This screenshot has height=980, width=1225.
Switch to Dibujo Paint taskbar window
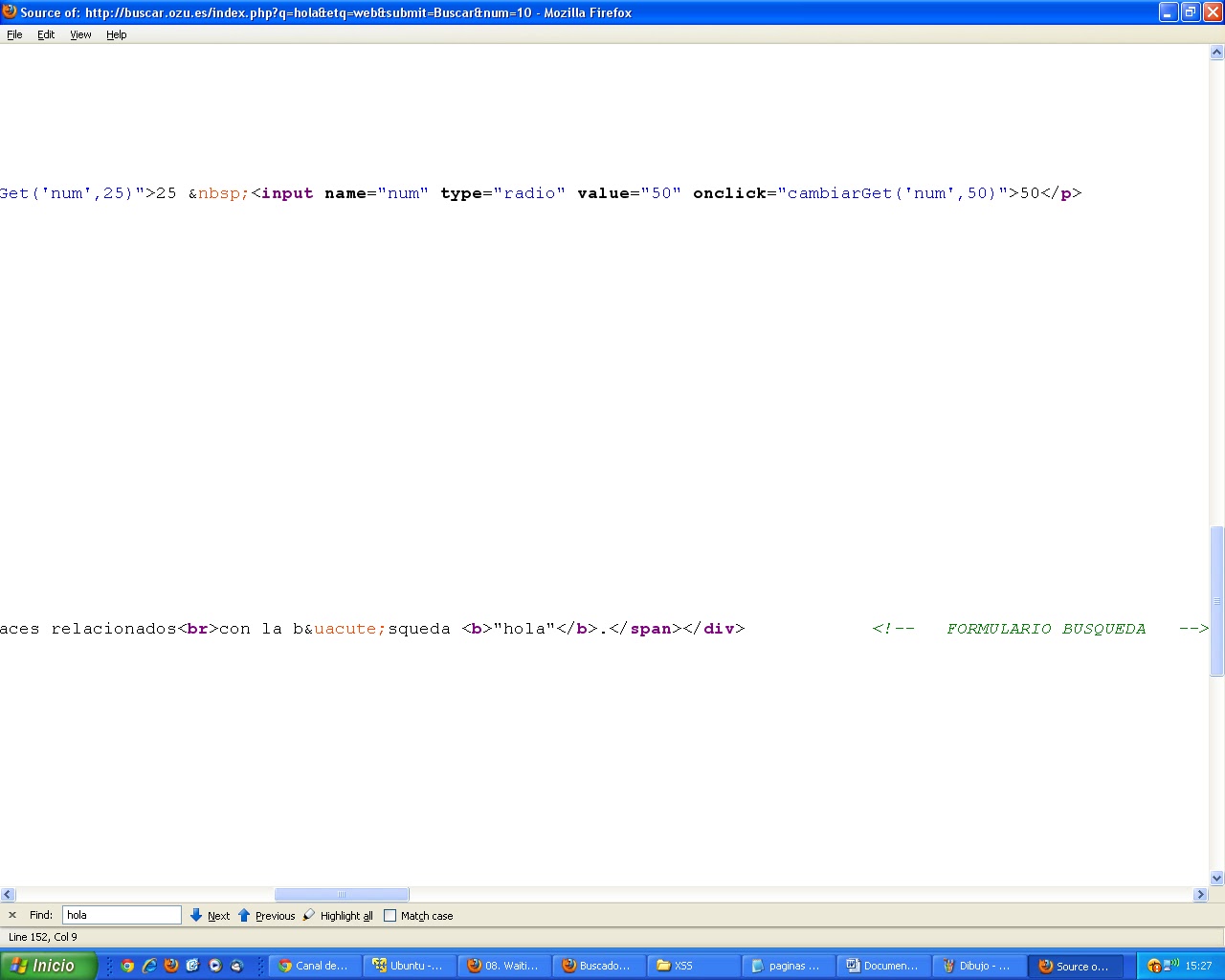tap(978, 966)
